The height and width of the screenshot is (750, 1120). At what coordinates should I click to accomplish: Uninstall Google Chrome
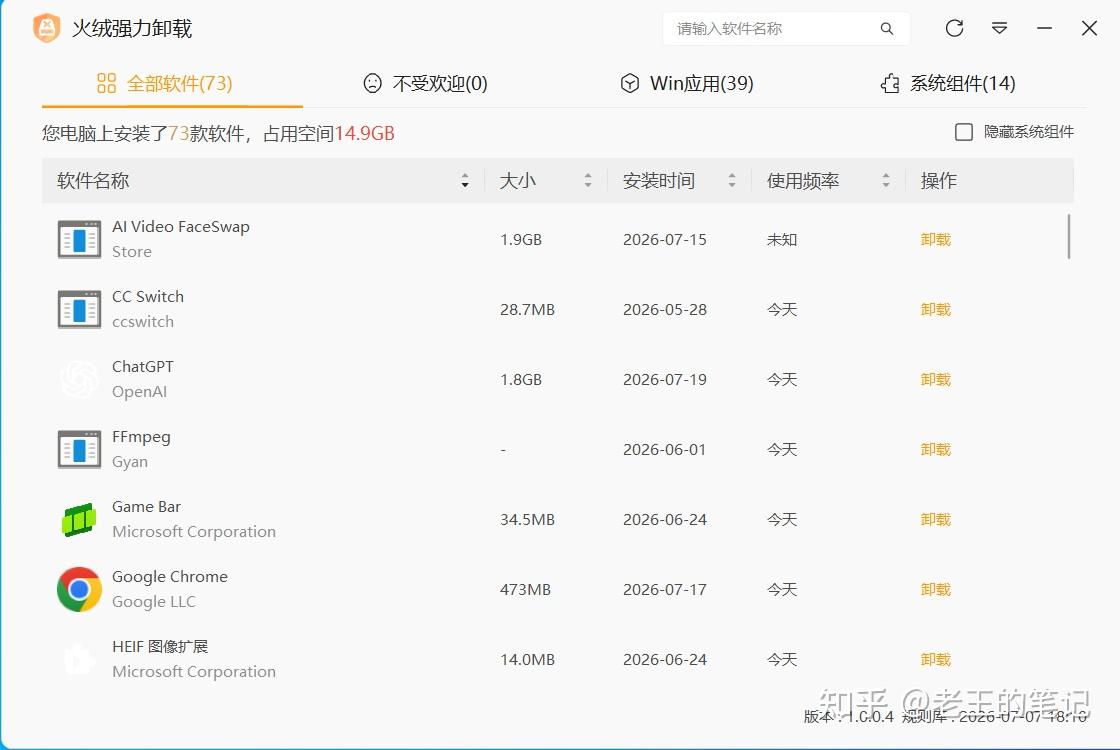[x=936, y=589]
